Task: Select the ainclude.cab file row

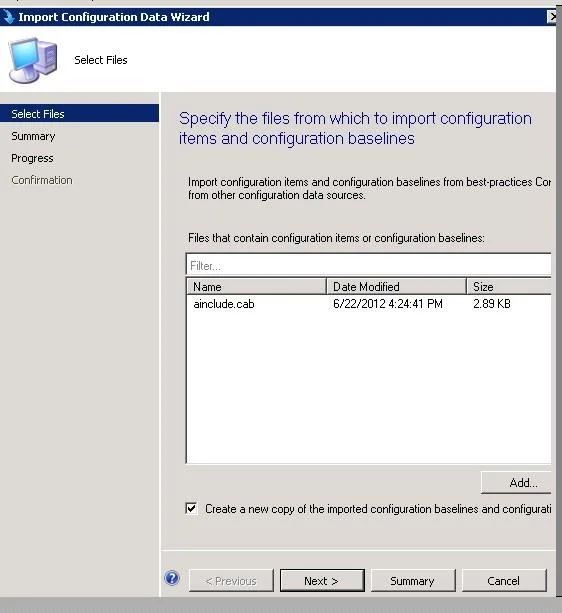Action: pos(369,304)
